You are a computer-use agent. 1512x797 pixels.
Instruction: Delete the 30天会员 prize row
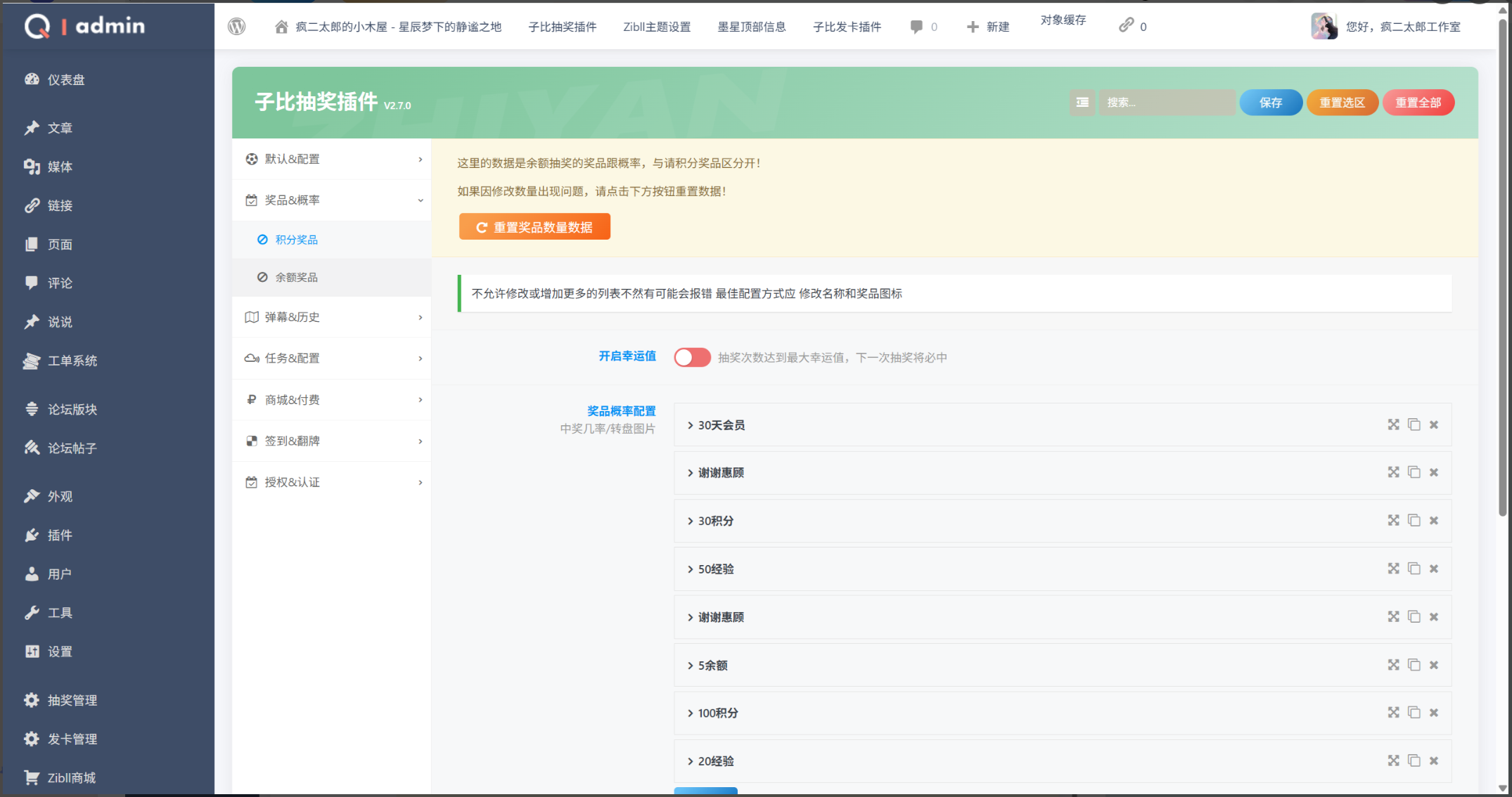[x=1434, y=425]
